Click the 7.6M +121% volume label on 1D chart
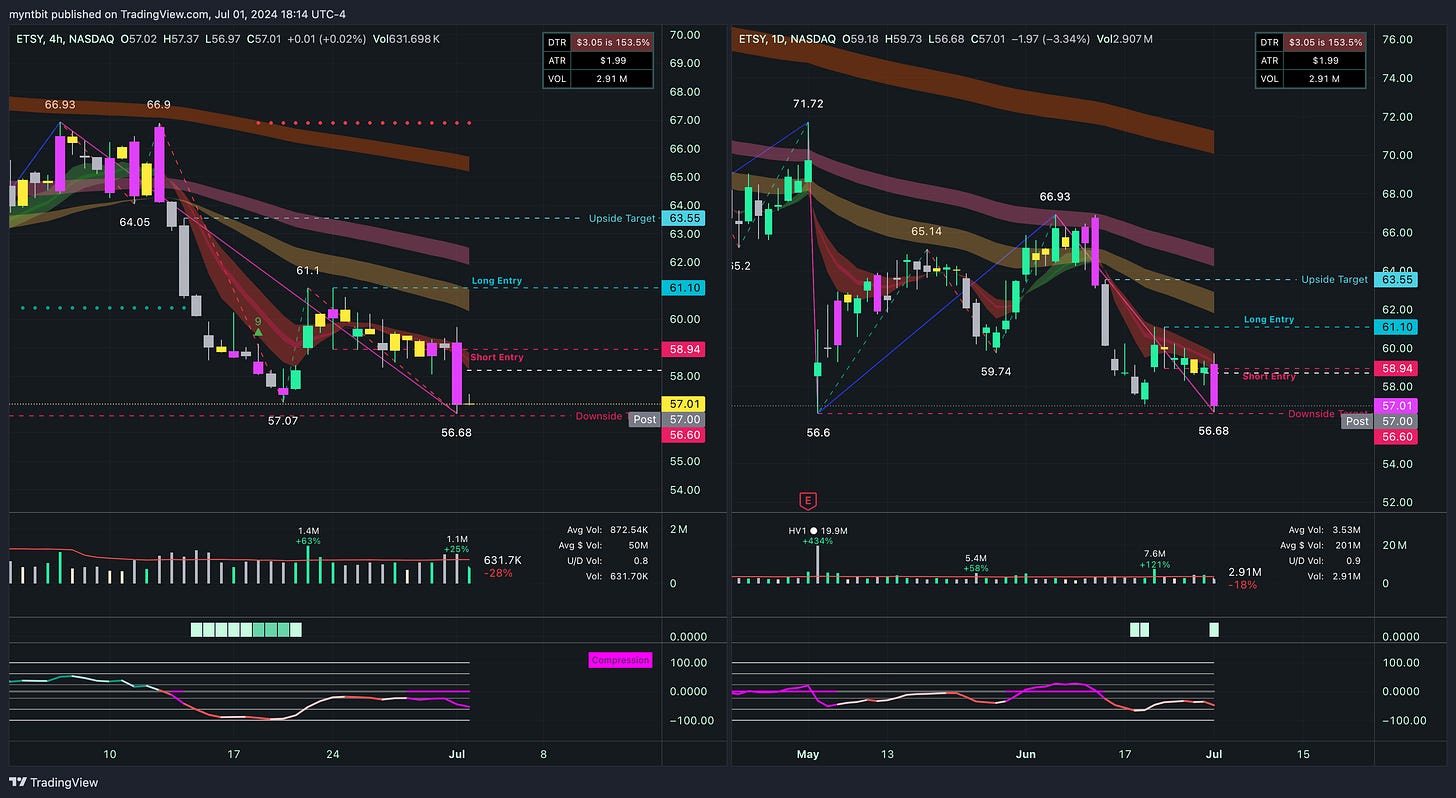Screen dimensions: 1456x798 (1154, 558)
